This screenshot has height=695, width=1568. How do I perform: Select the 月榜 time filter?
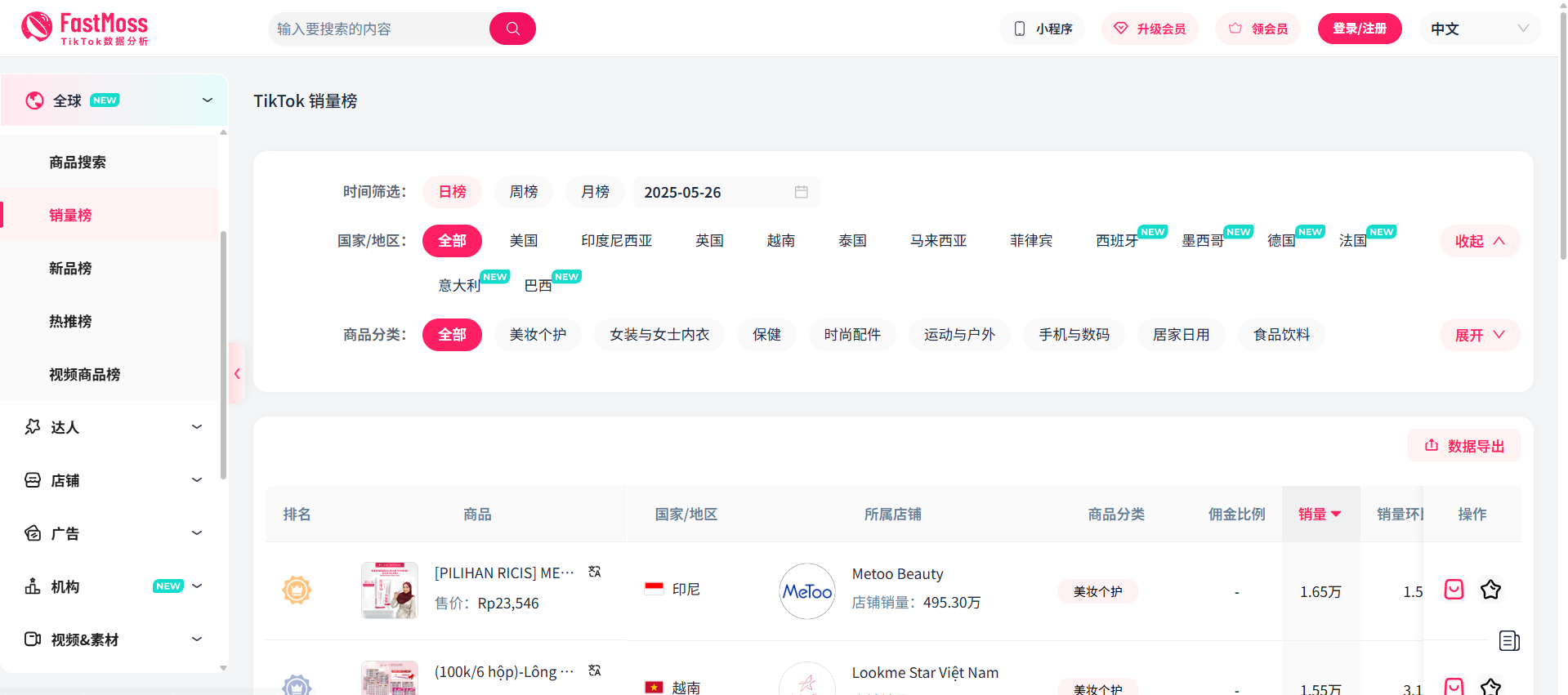(595, 192)
